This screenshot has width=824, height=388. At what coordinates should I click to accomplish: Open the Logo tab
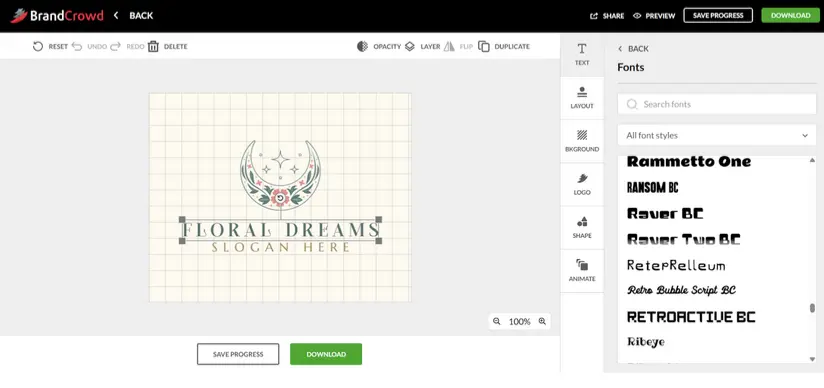(x=582, y=185)
